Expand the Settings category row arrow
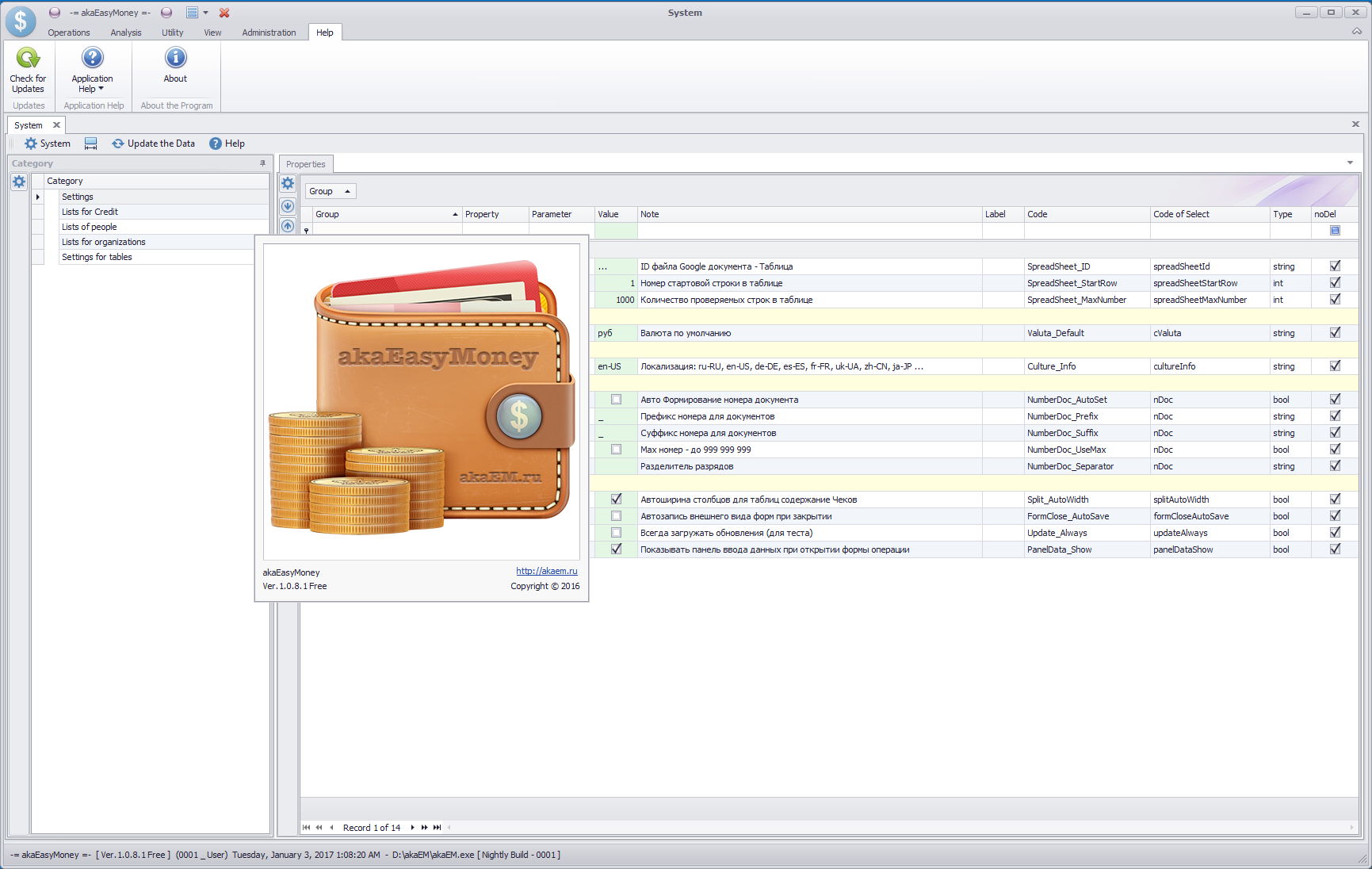 click(37, 197)
